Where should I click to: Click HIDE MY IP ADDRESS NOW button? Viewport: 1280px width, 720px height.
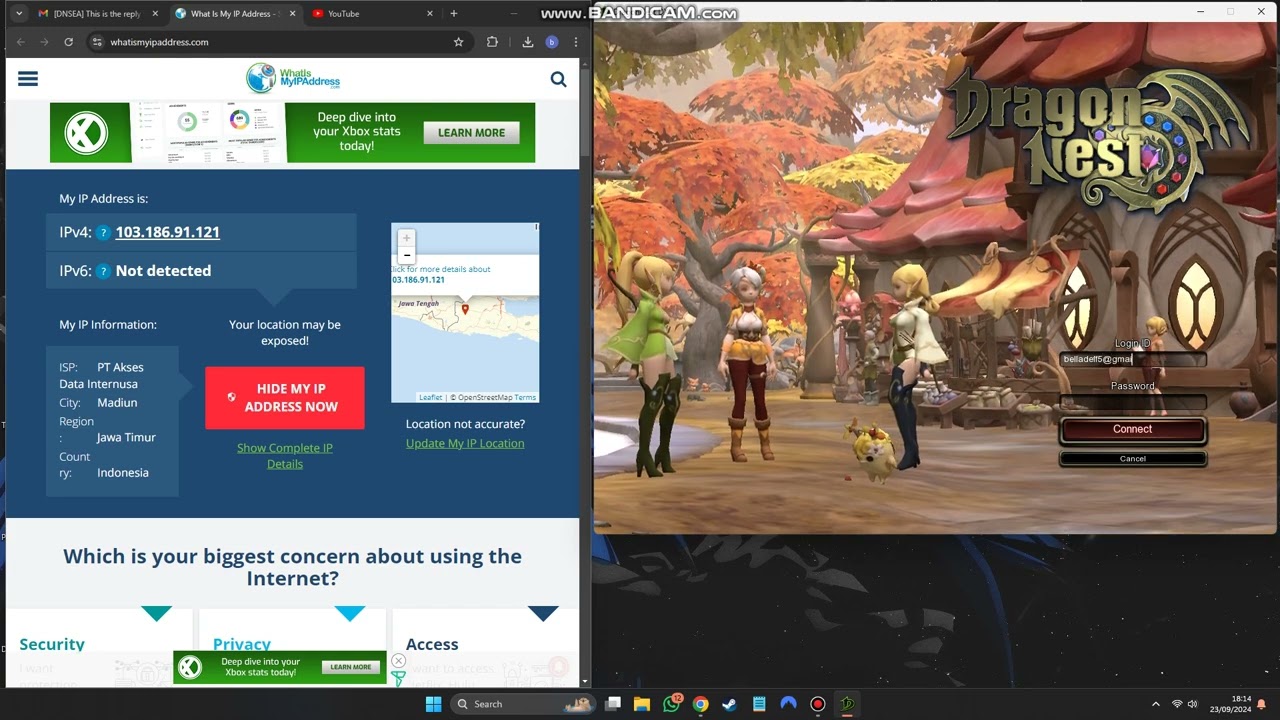tap(285, 398)
